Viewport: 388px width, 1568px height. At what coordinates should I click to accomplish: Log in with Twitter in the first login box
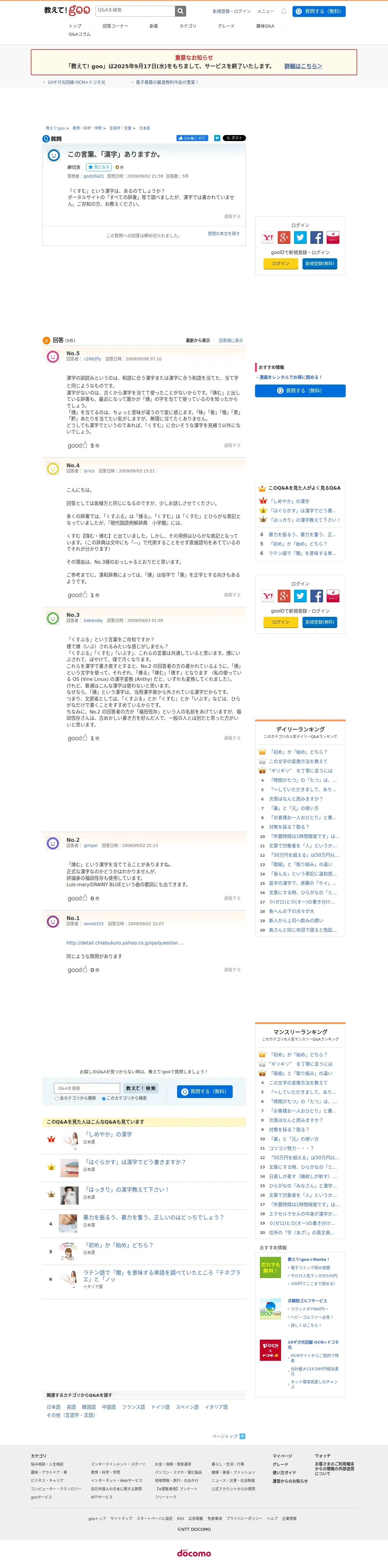[x=300, y=238]
